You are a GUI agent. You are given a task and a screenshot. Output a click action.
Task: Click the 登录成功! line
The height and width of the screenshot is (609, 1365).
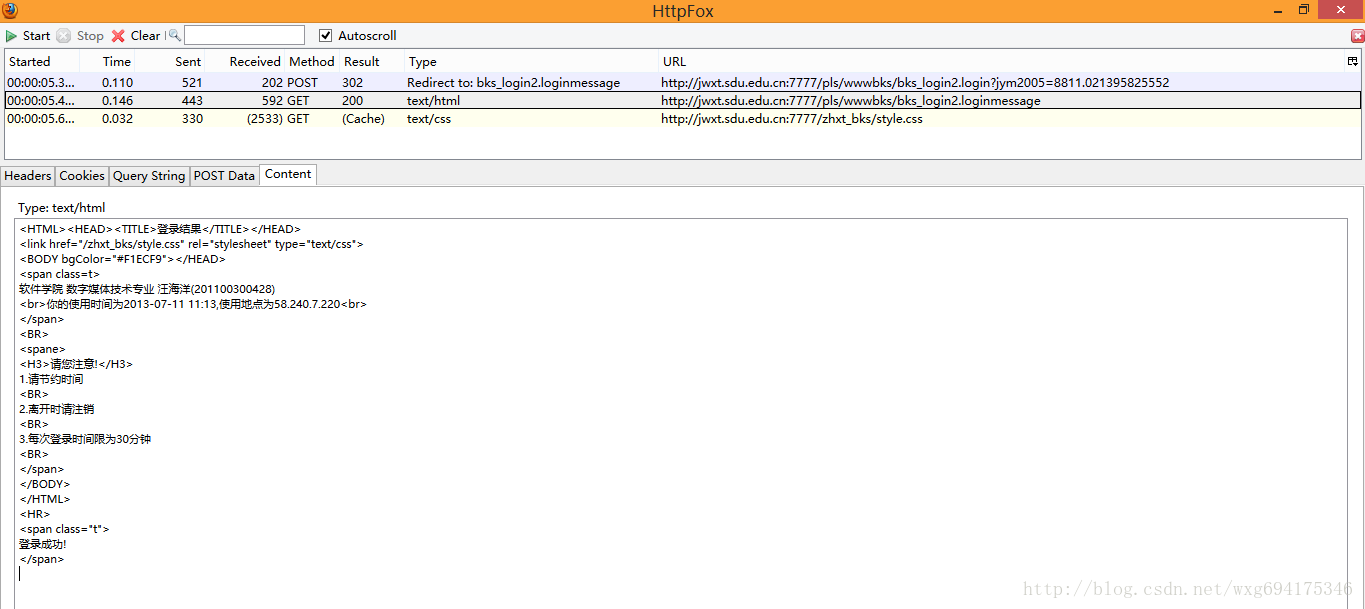pos(43,544)
